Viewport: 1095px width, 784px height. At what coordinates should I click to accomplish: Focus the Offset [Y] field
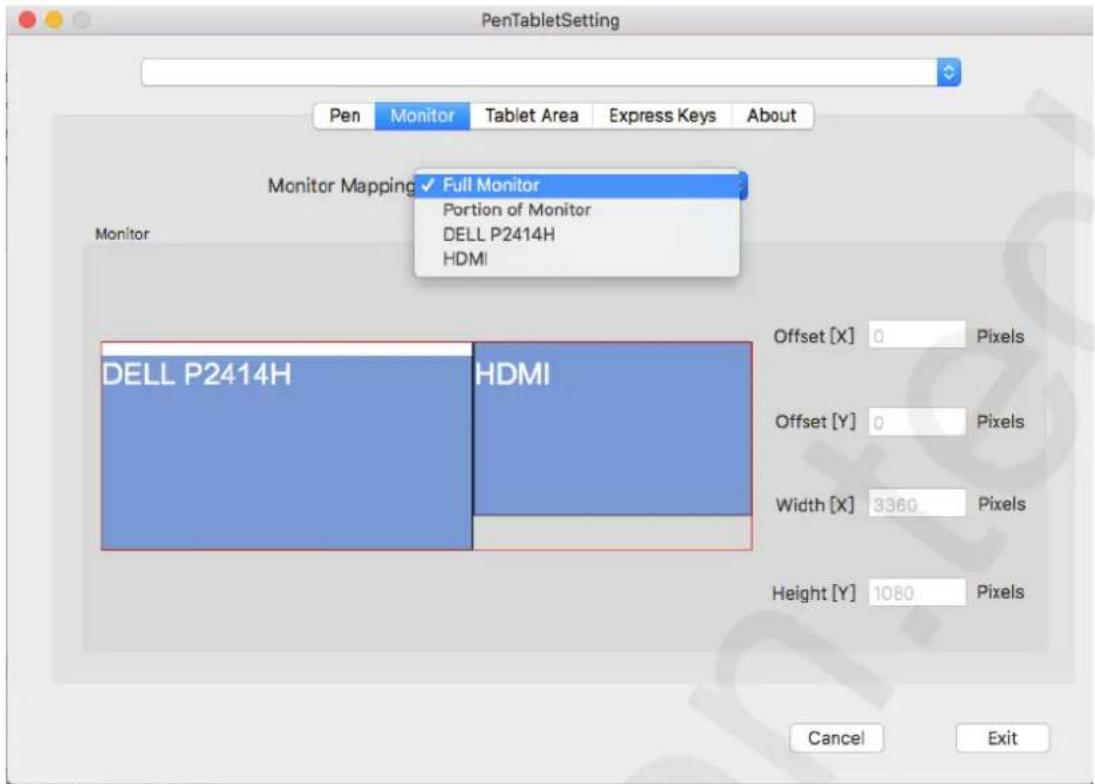[917, 422]
